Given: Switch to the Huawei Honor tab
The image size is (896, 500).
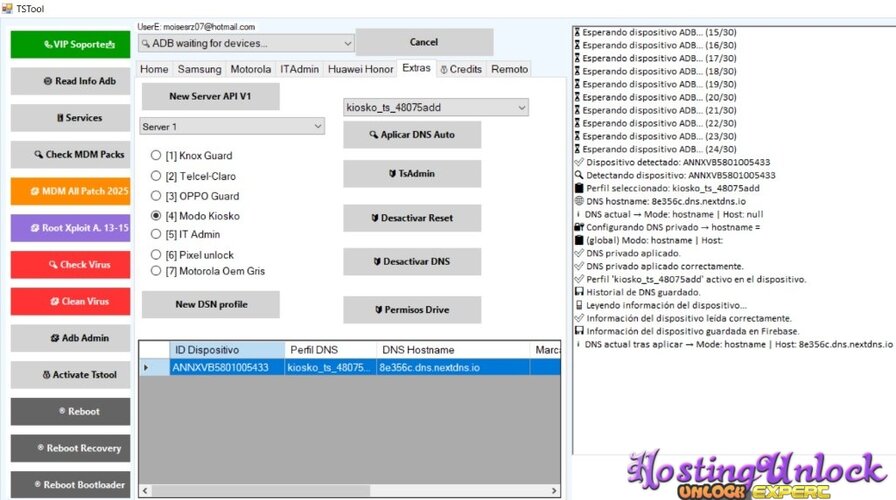Looking at the screenshot, I should (x=361, y=69).
